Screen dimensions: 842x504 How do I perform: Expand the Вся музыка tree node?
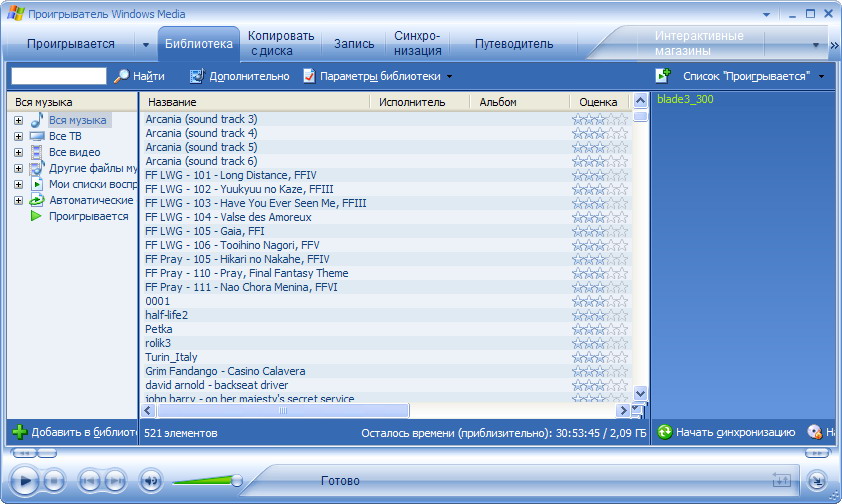[x=18, y=120]
